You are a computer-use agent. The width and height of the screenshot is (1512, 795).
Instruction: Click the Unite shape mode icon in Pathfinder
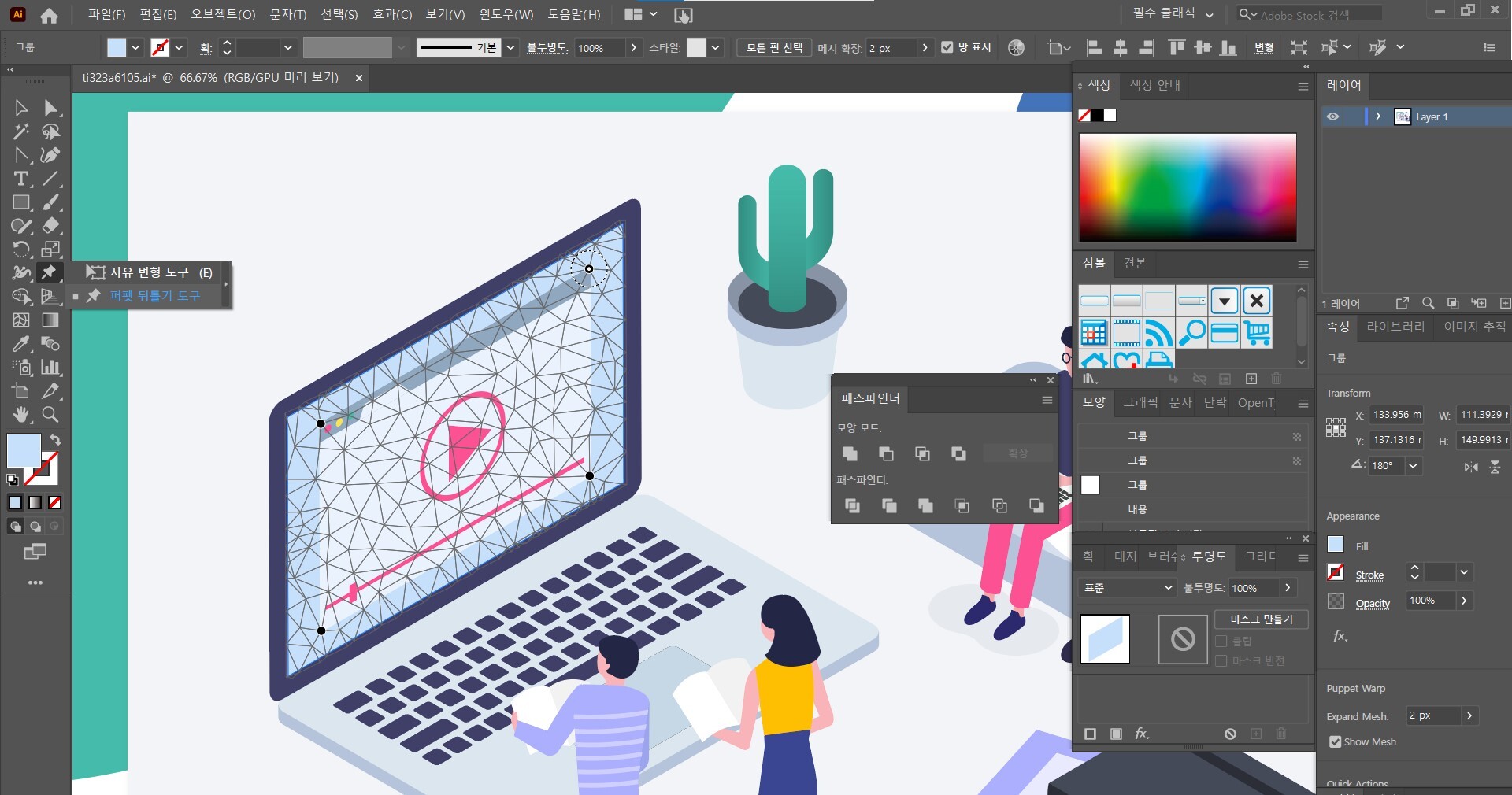[x=850, y=453]
